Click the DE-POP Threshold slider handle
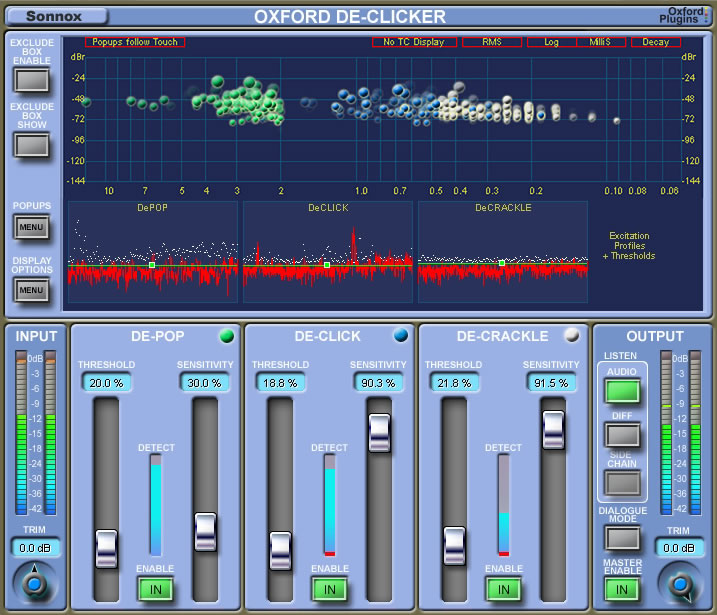This screenshot has height=615, width=717. 106,549
